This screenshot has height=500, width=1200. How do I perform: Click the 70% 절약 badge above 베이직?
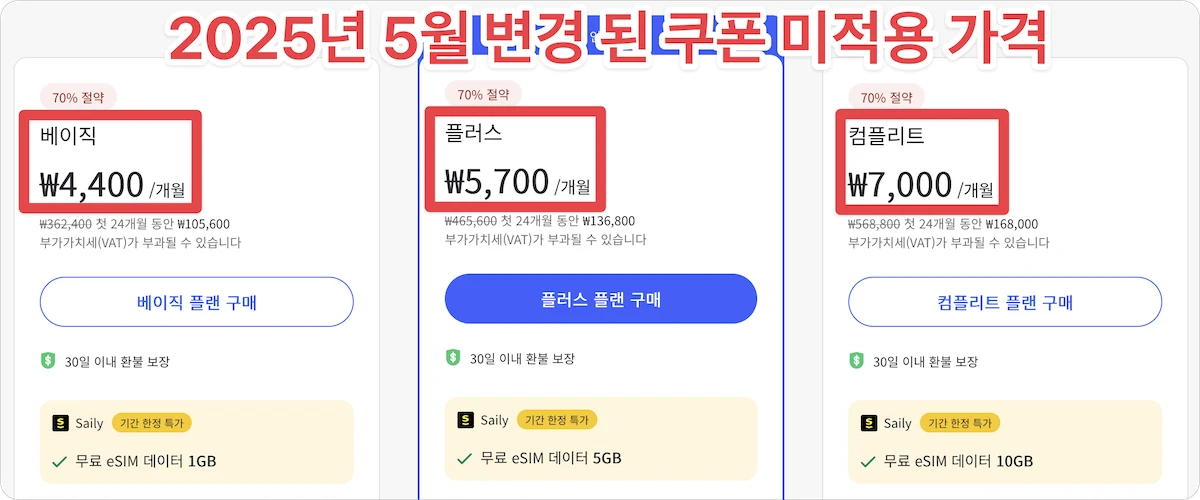79,97
